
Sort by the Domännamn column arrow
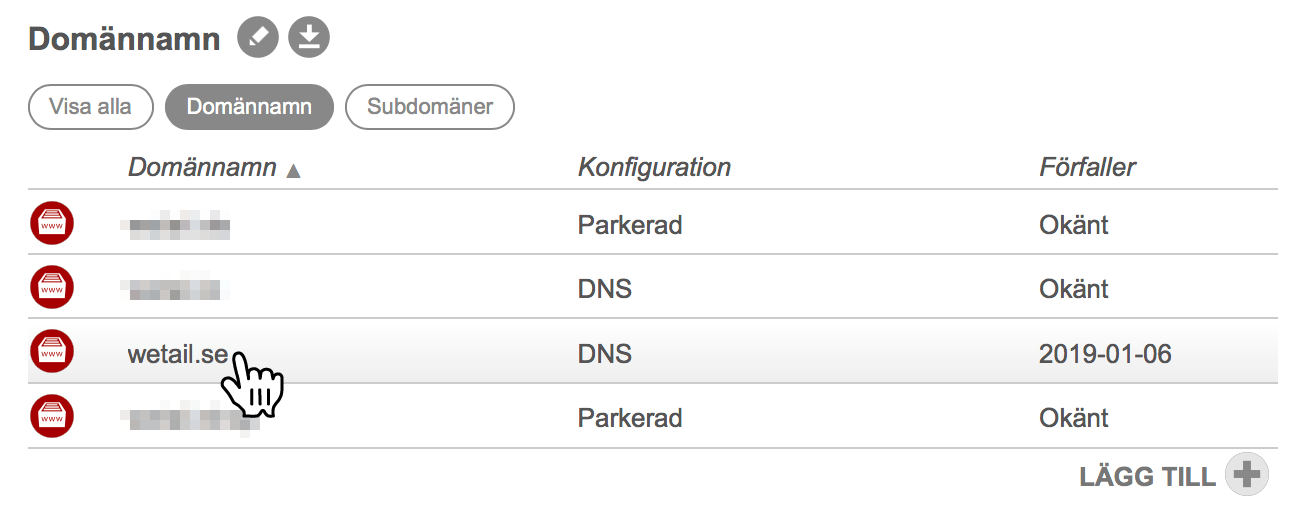(x=293, y=170)
